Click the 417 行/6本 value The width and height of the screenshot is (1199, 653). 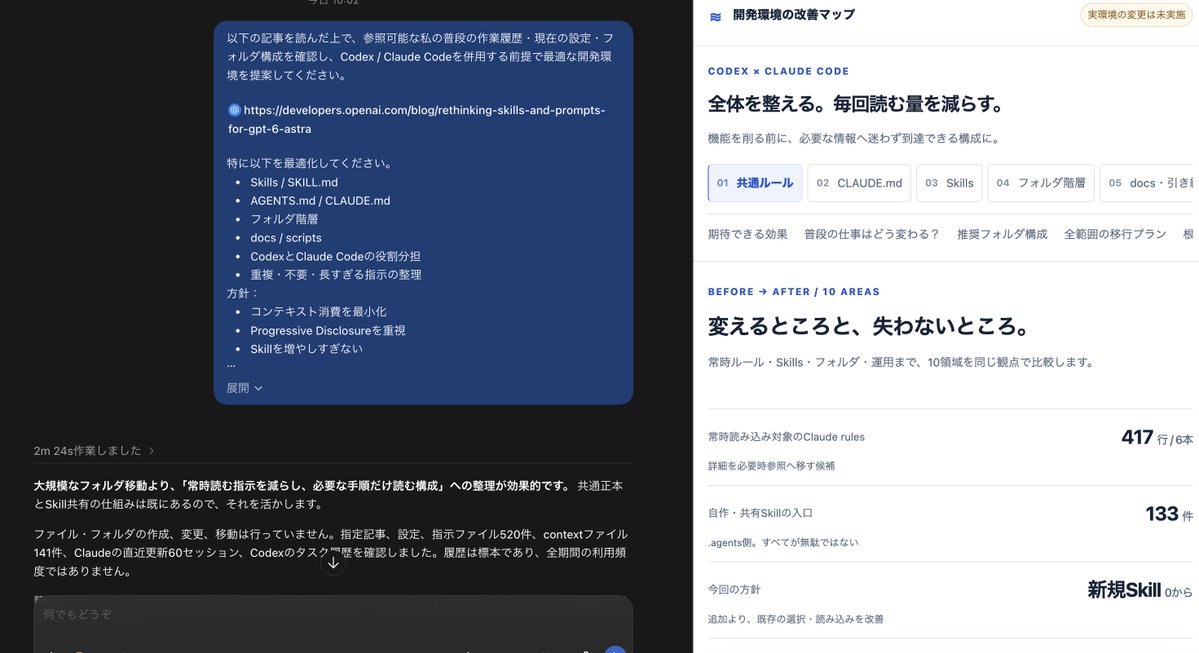(x=1156, y=437)
